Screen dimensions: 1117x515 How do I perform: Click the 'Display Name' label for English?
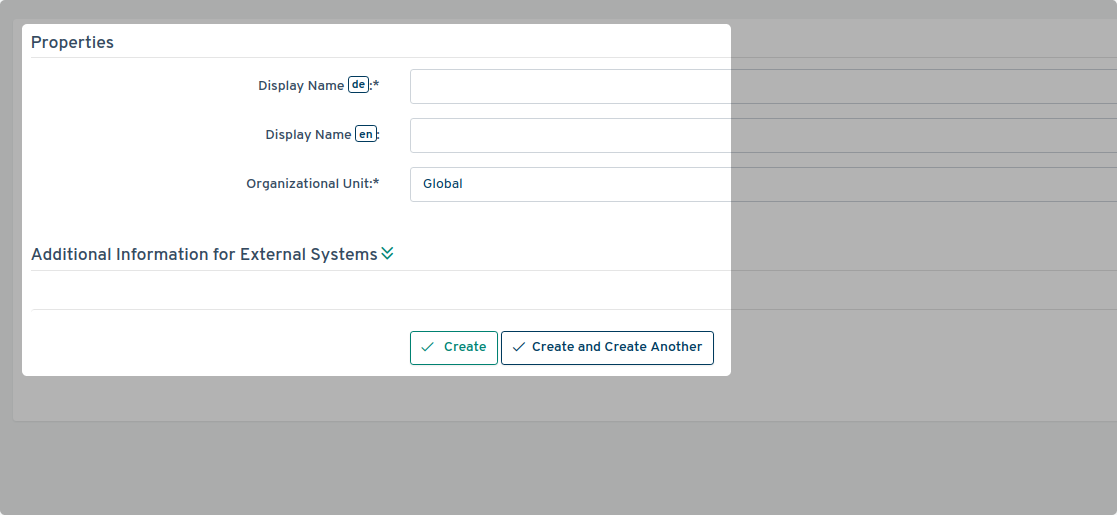point(308,135)
